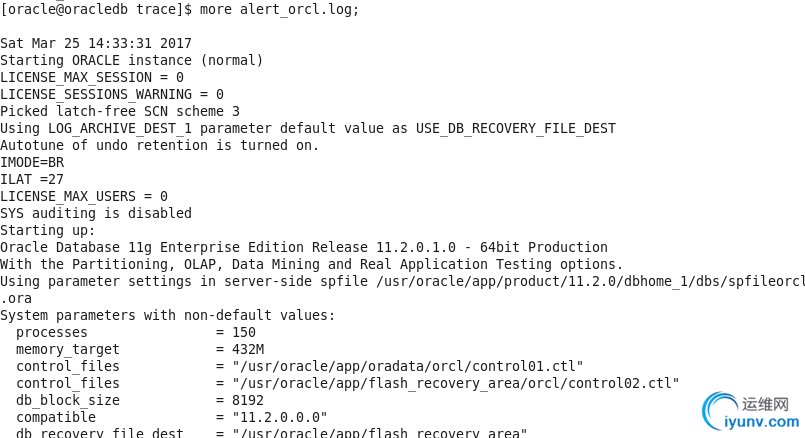The width and height of the screenshot is (805, 438).
Task: Click the "more alert_orcl.log;" command text
Action: (x=288, y=9)
